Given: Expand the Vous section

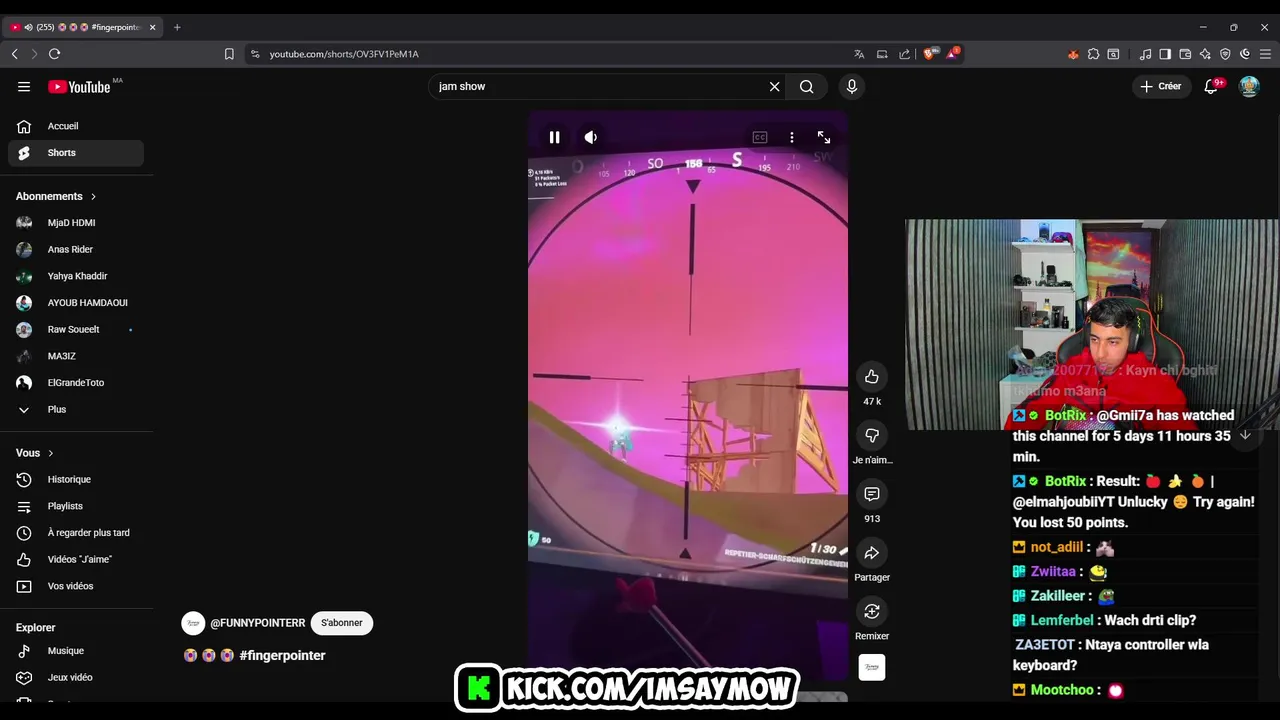Looking at the screenshot, I should (x=35, y=453).
